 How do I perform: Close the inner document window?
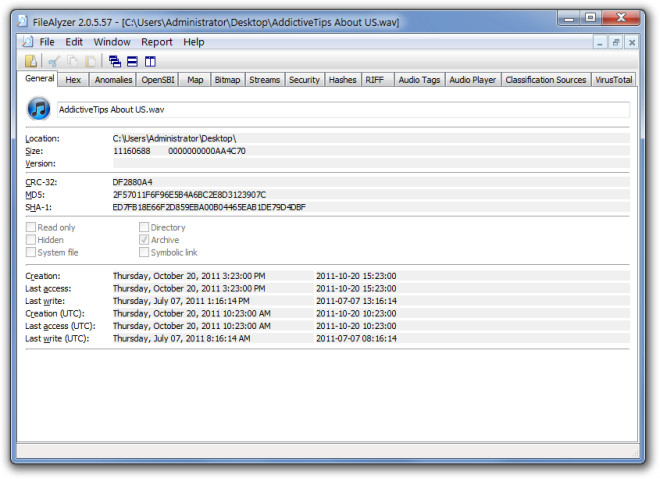(632, 42)
